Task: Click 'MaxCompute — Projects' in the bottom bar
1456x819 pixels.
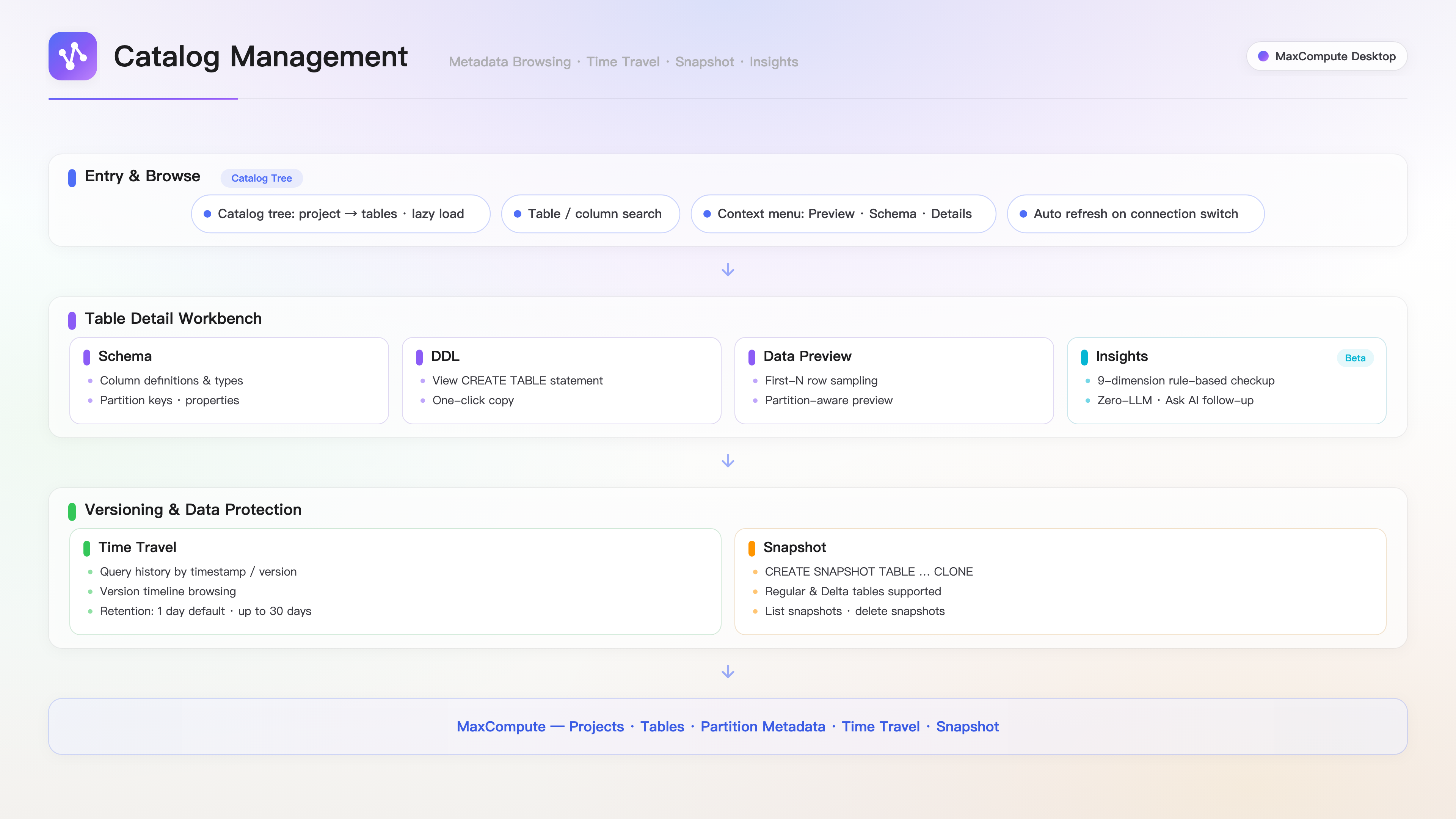Action: (540, 726)
